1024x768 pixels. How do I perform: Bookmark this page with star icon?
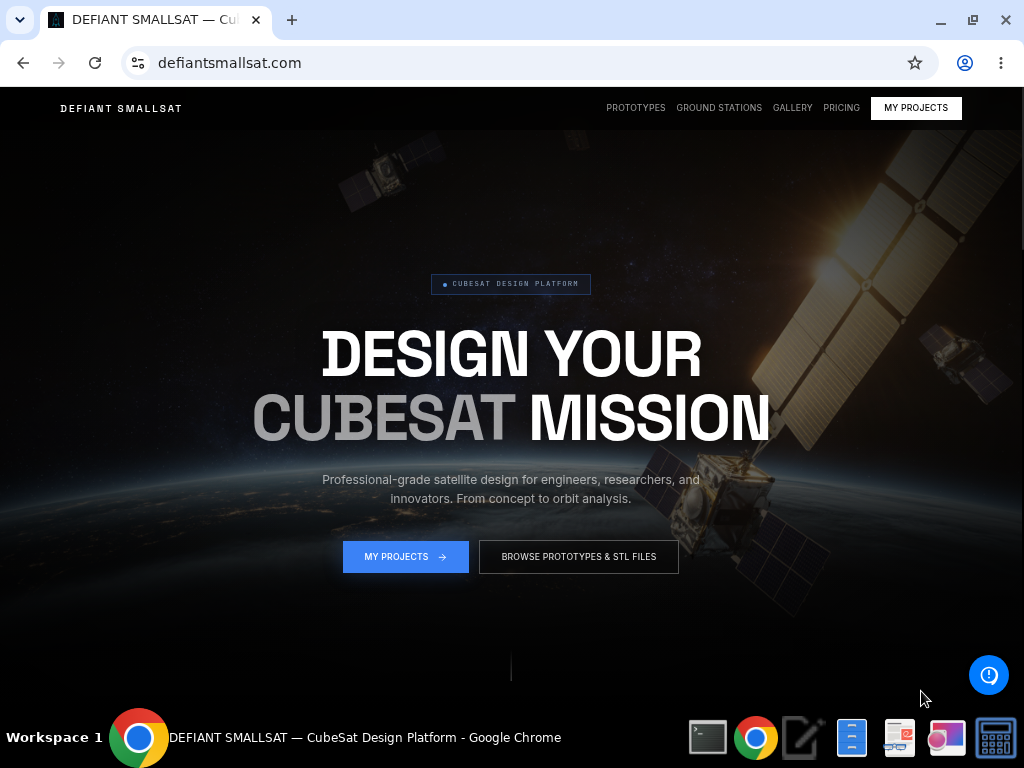pyautogui.click(x=915, y=63)
